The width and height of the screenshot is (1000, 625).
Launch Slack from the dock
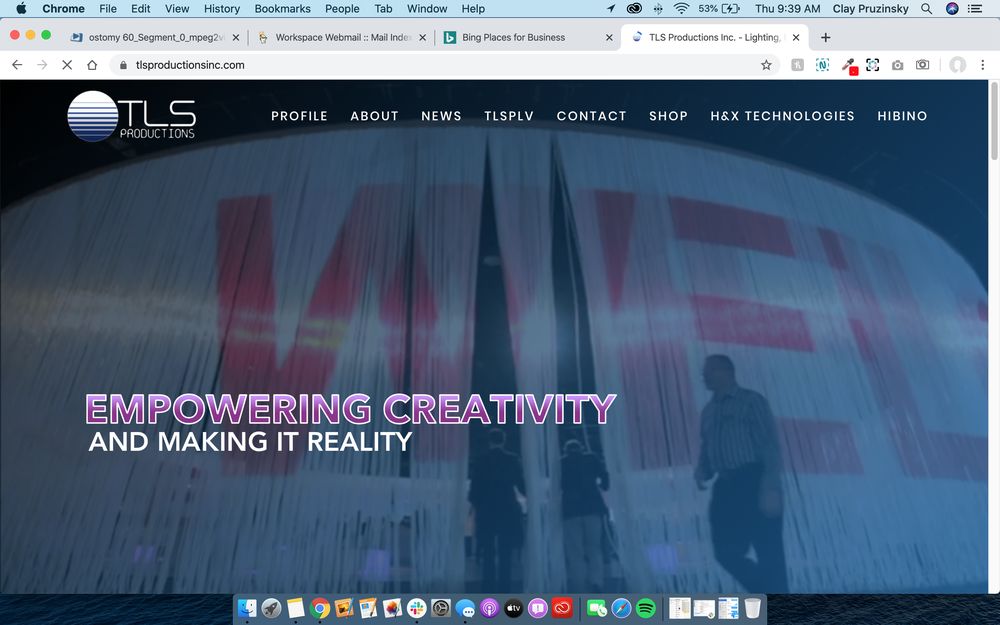coord(417,607)
